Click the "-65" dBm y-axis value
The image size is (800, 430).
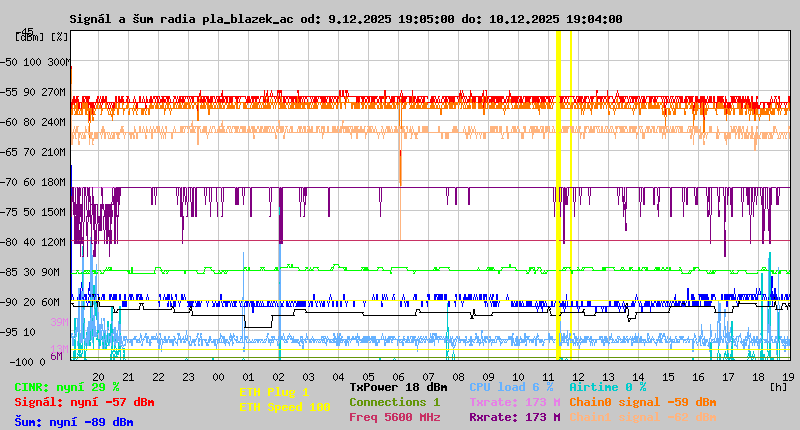(8, 152)
